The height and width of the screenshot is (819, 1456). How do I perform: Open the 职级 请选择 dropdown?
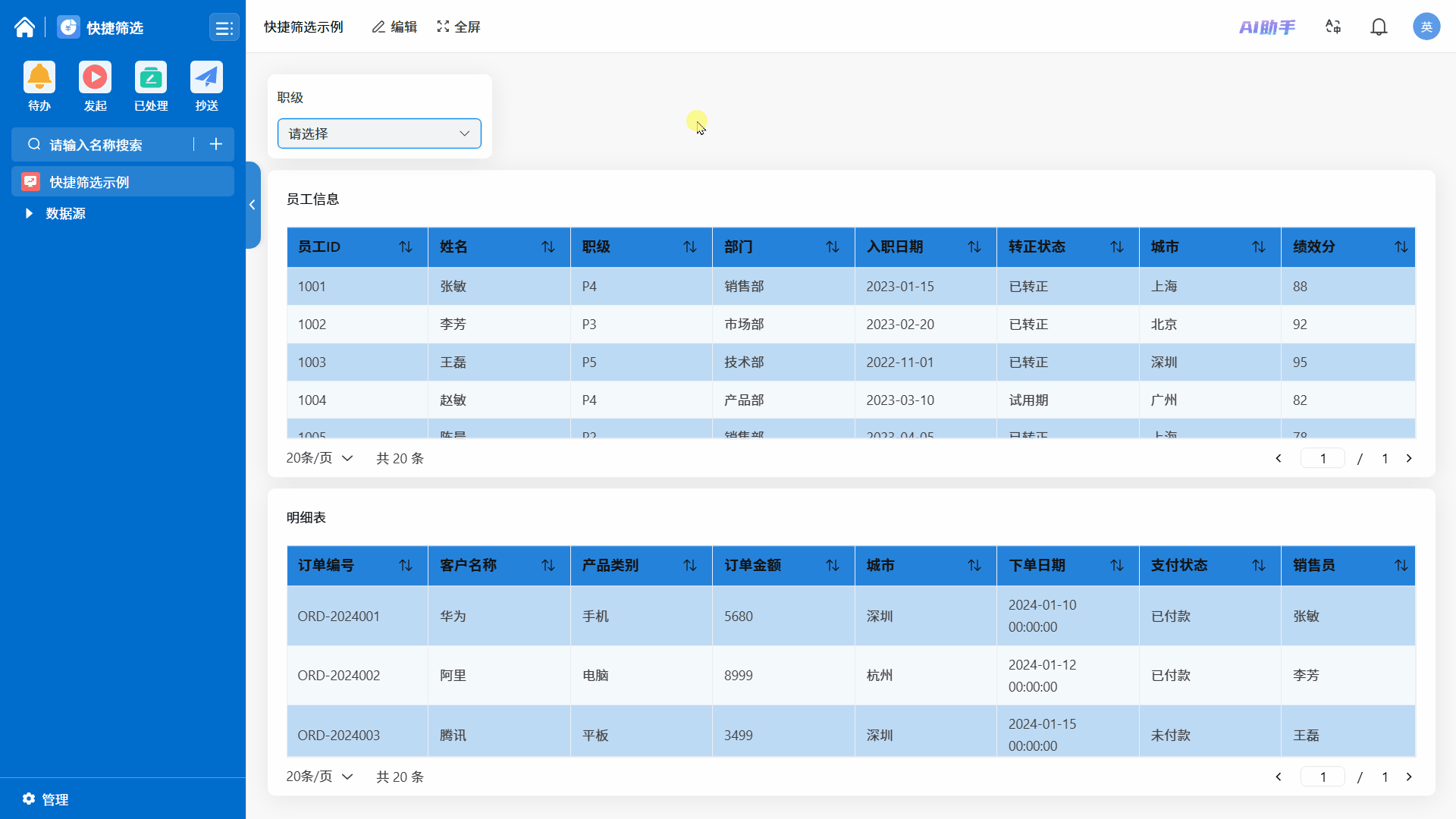(379, 133)
